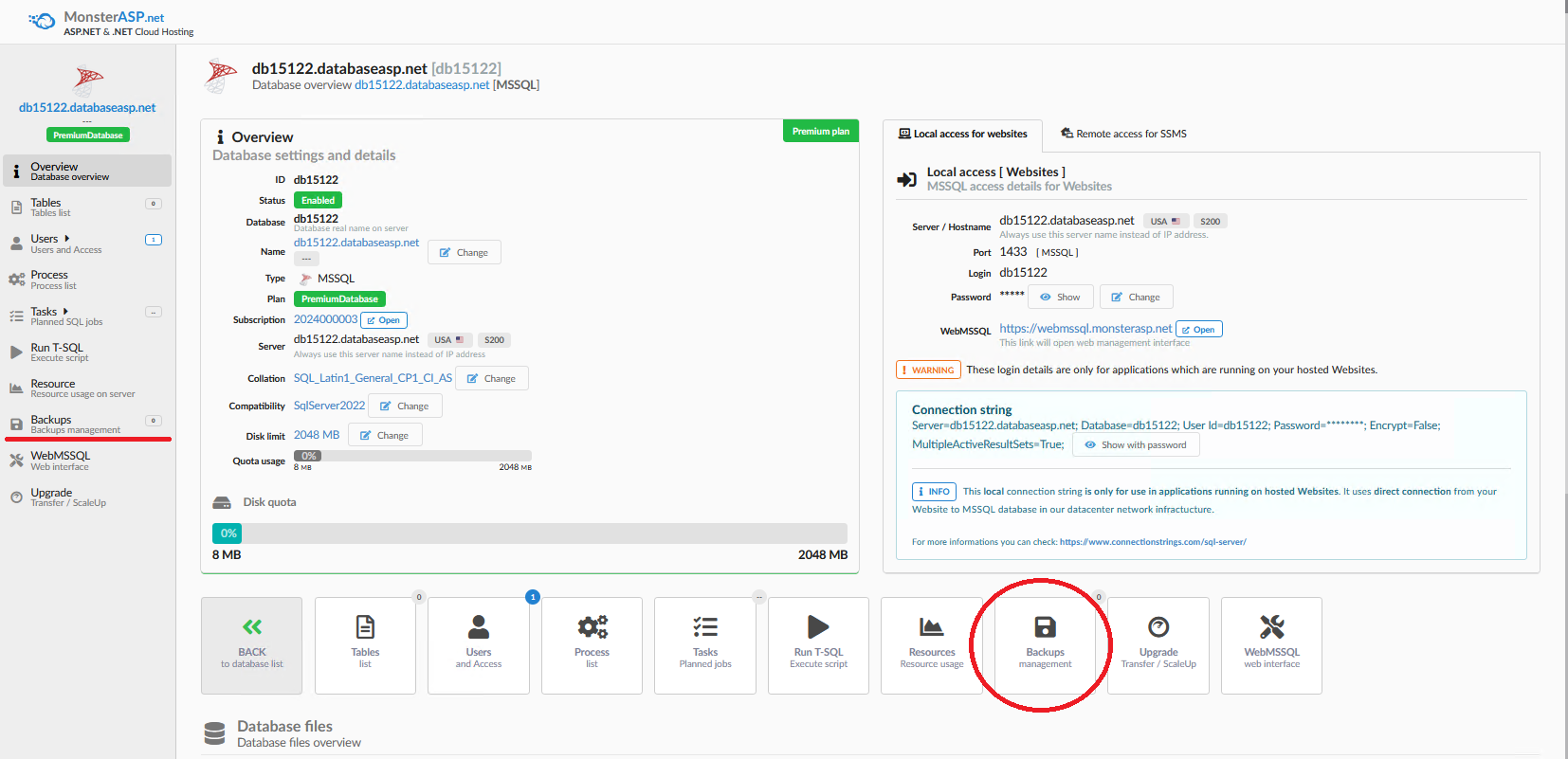This screenshot has width=1568, height=759.
Task: Show the hidden login password
Action: 1060,298
